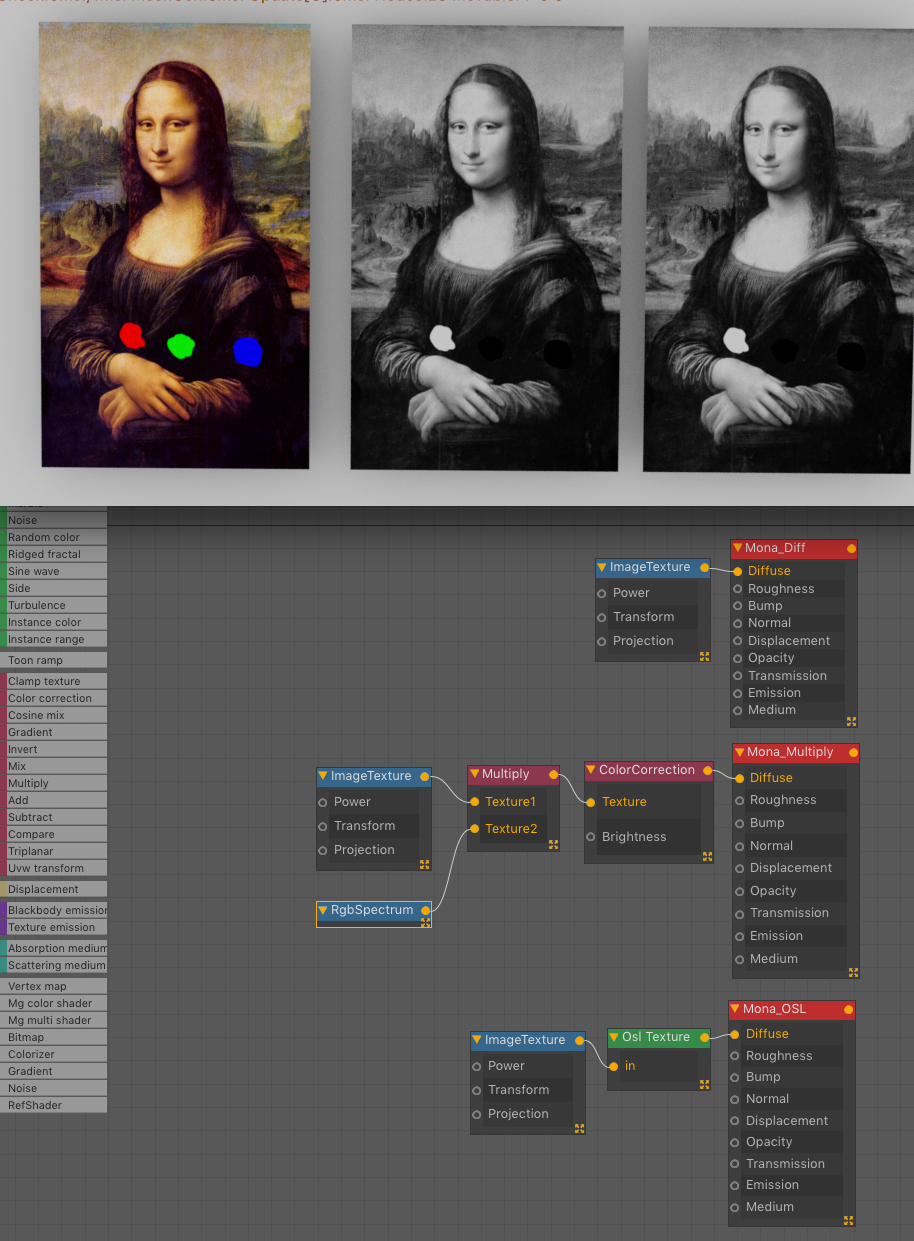Add a Cosine mix node from list

tap(54, 715)
